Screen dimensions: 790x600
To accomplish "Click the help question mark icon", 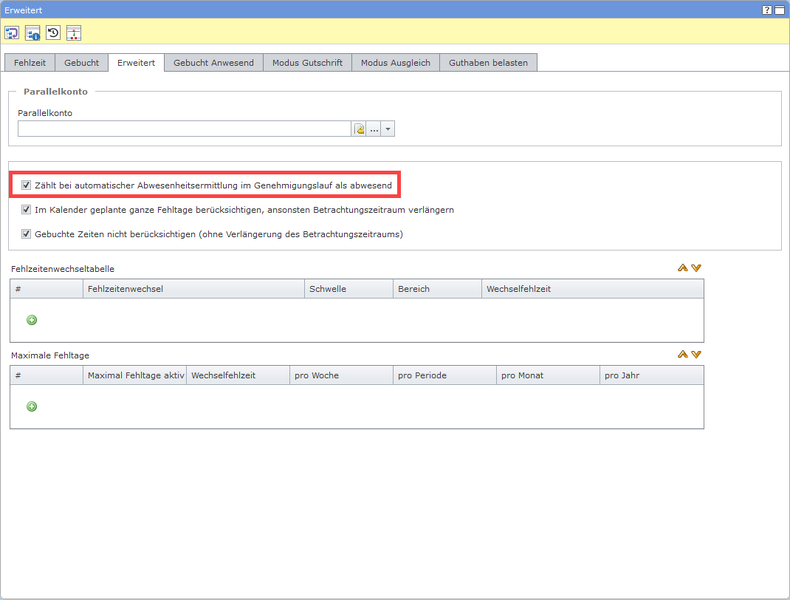I will [x=767, y=9].
